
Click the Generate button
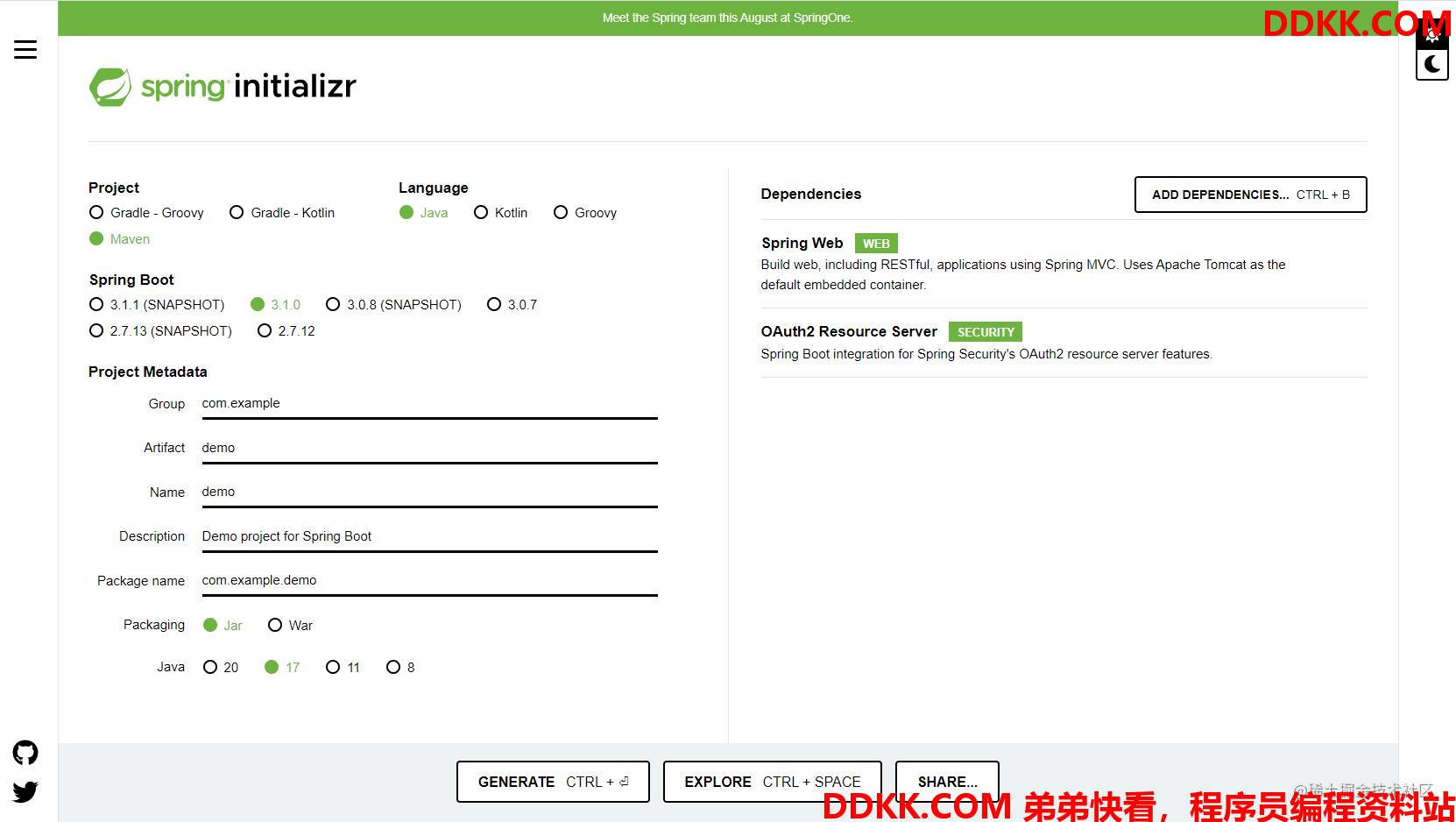pos(553,782)
